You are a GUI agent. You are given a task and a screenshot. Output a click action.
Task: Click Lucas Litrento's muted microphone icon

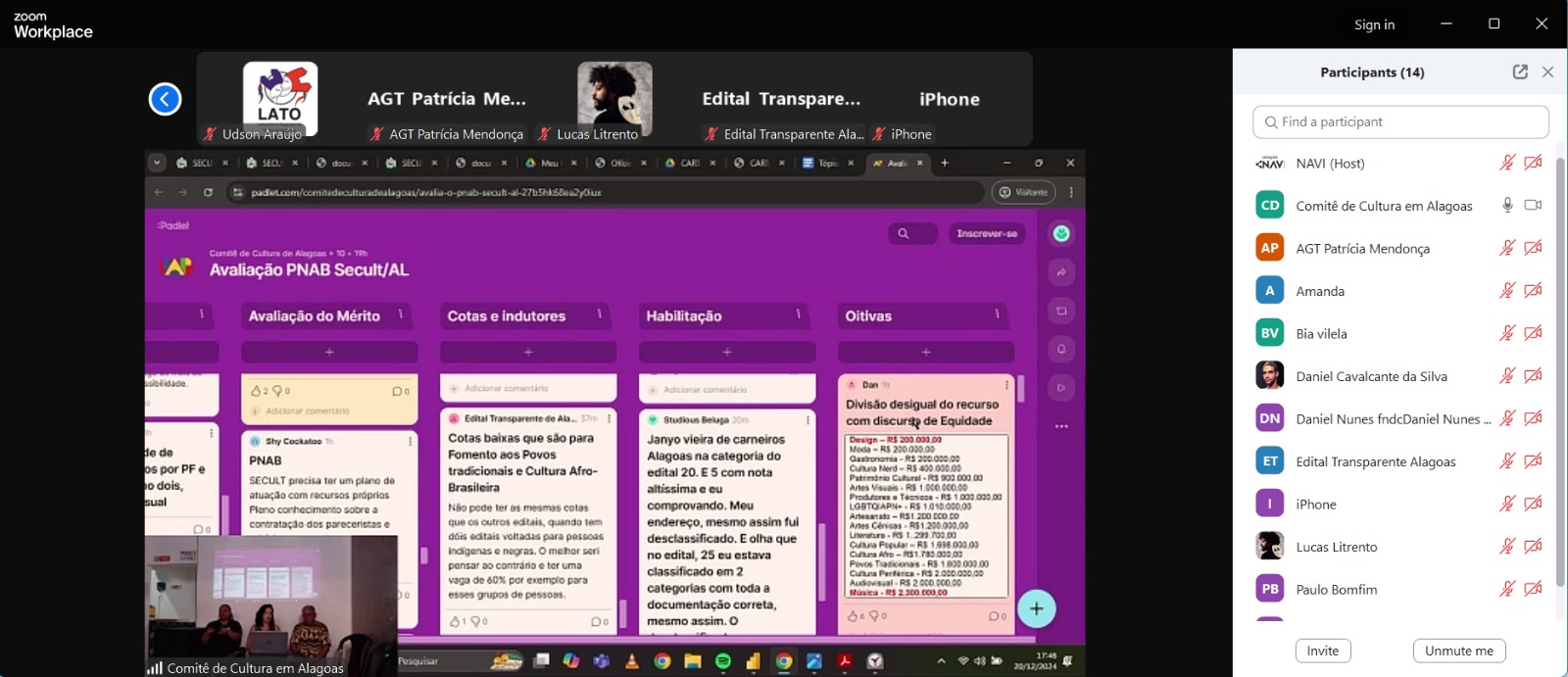pyautogui.click(x=1507, y=546)
